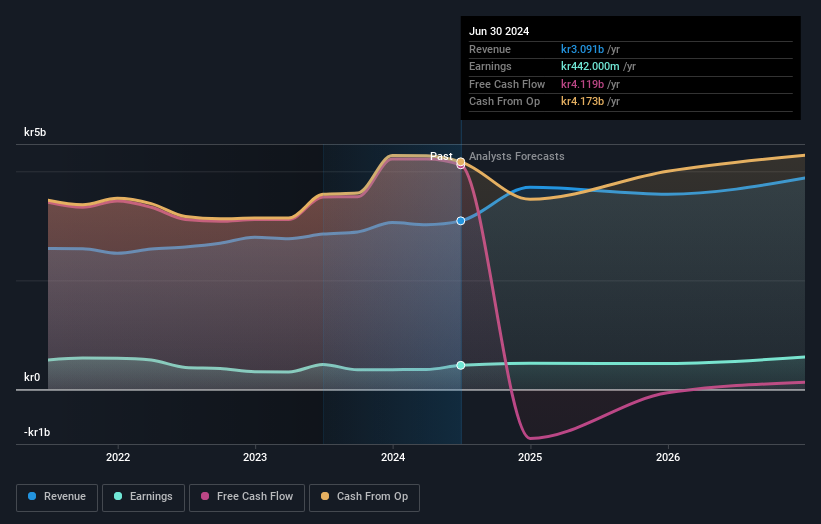This screenshot has width=821, height=524.
Task: Toggle the Cash From Op legend button
Action: (x=364, y=497)
